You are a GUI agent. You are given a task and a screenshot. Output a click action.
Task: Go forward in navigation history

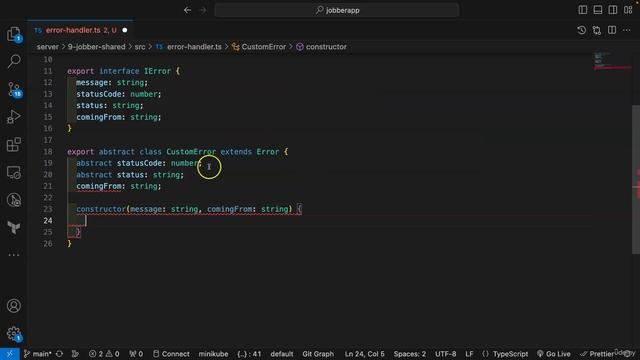[x=203, y=10]
